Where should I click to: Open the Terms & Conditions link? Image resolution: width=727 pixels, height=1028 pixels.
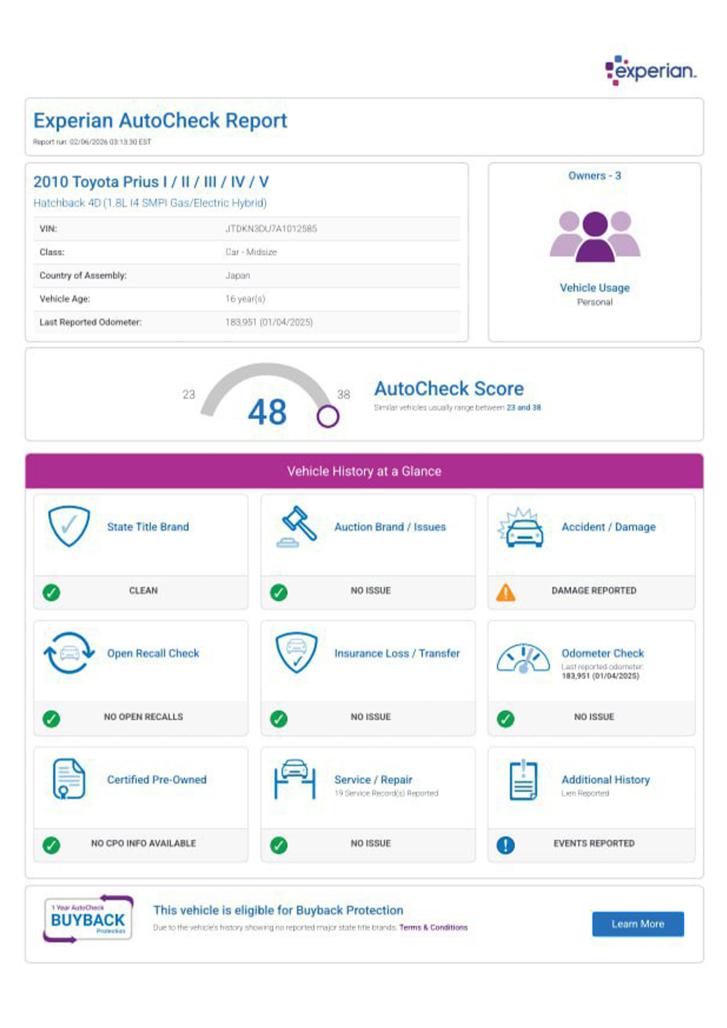coord(433,928)
